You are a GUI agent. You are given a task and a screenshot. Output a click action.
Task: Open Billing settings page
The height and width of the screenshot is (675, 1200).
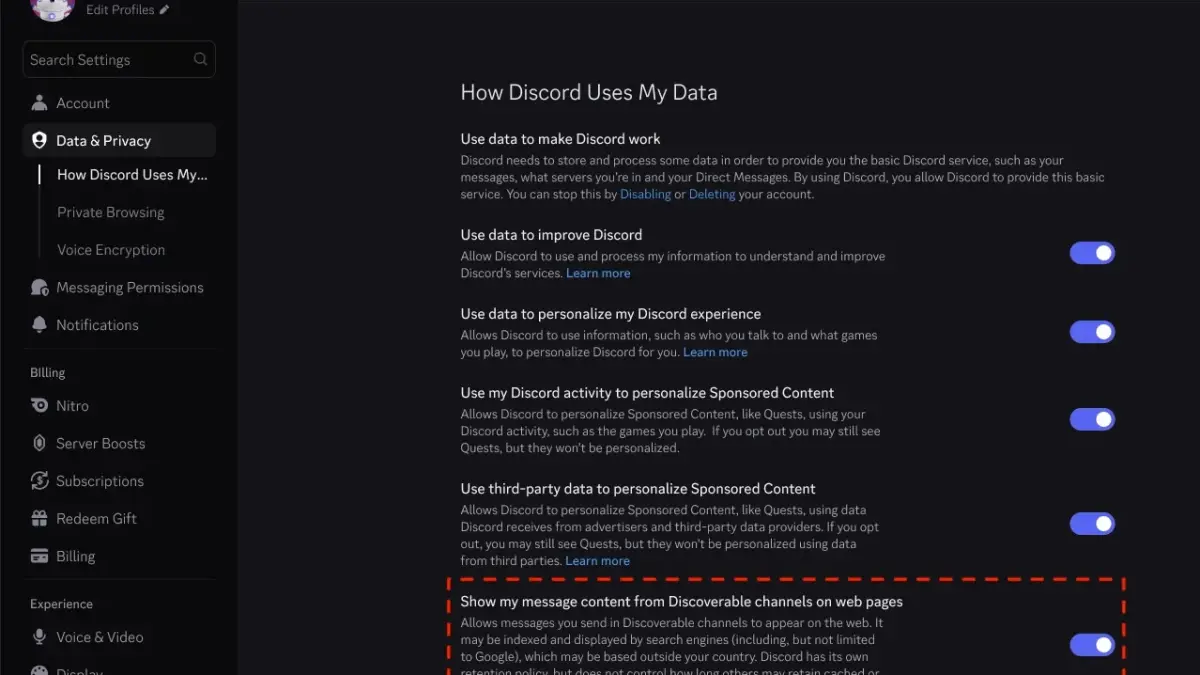(119, 556)
